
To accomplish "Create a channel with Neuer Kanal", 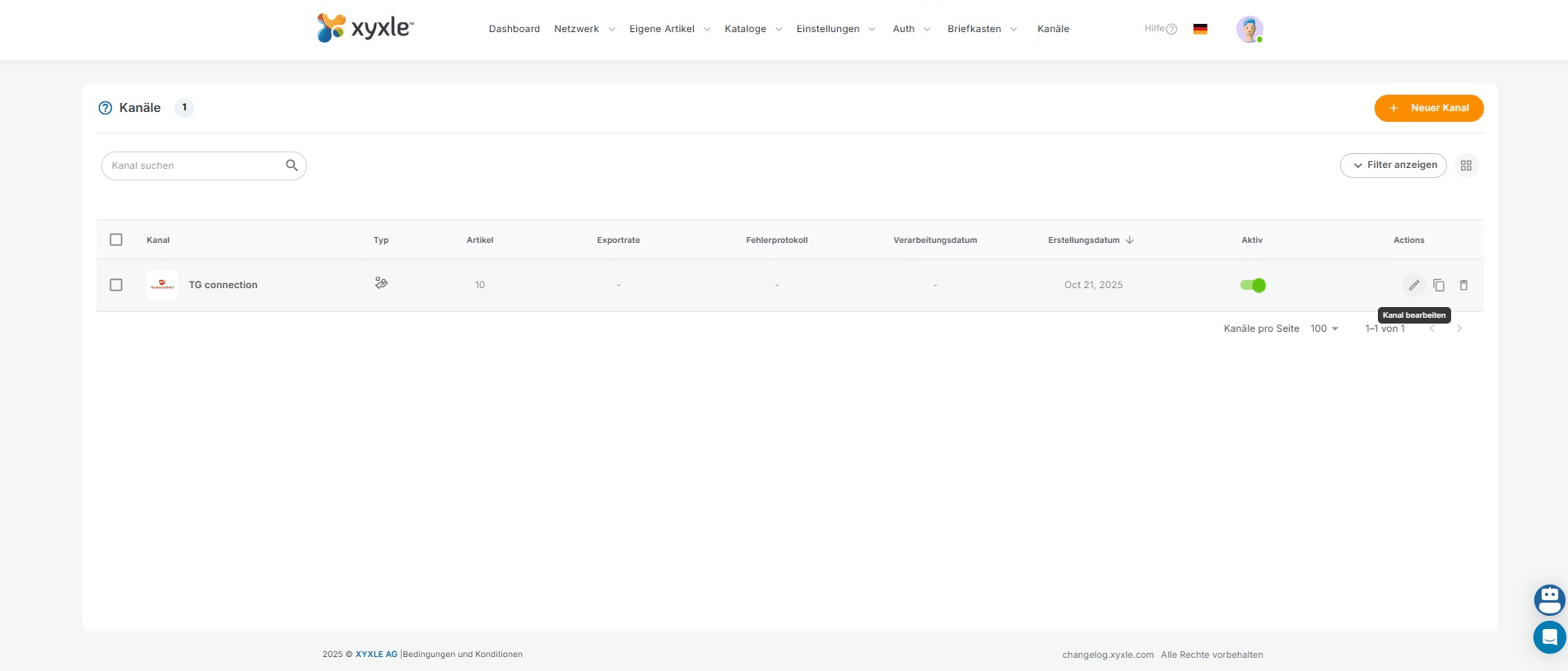I will [1428, 108].
